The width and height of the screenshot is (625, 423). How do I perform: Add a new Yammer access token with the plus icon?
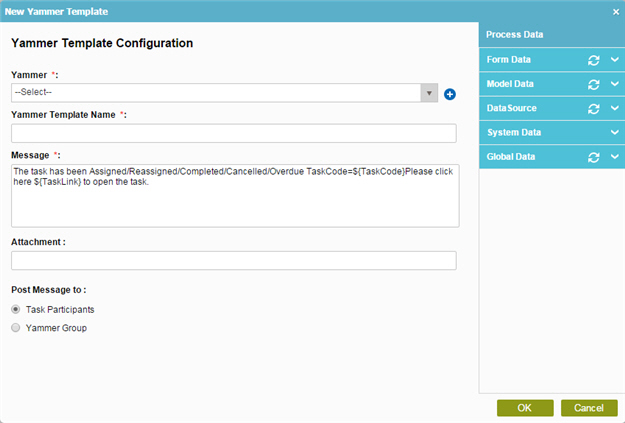[x=450, y=94]
